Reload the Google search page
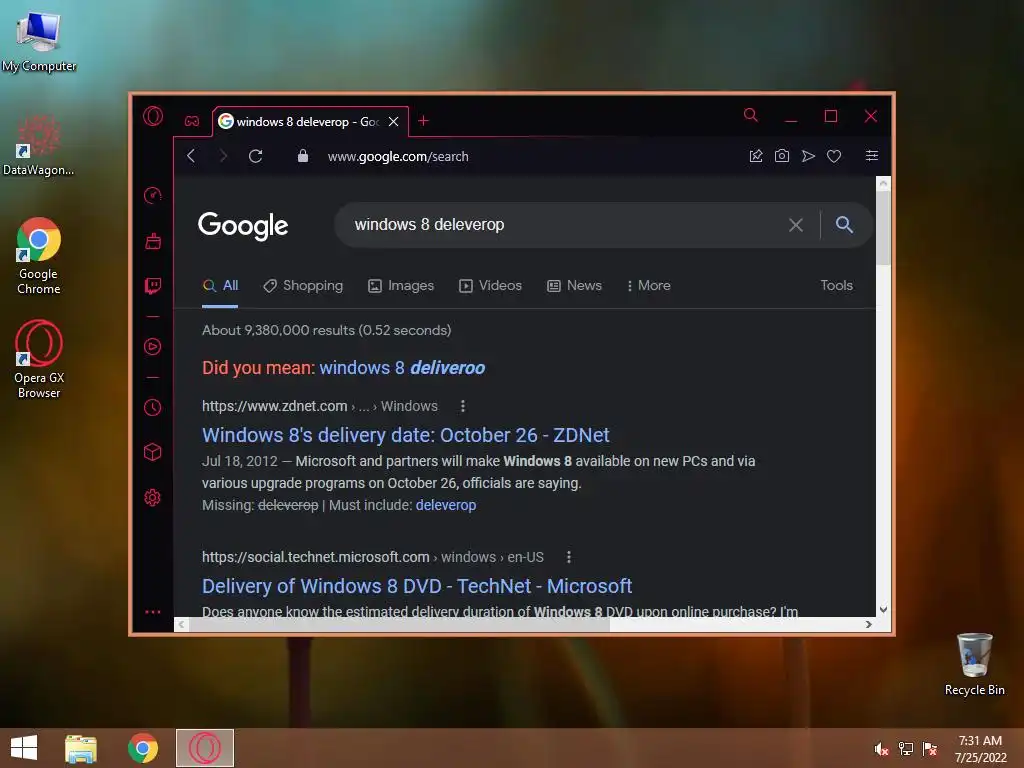The height and width of the screenshot is (768, 1024). pyautogui.click(x=255, y=156)
